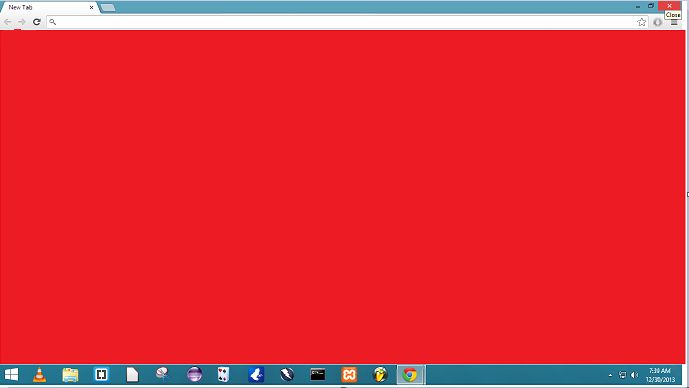Click the extension icon beside the star
Viewport: 689px width, 388px height.
click(x=657, y=22)
